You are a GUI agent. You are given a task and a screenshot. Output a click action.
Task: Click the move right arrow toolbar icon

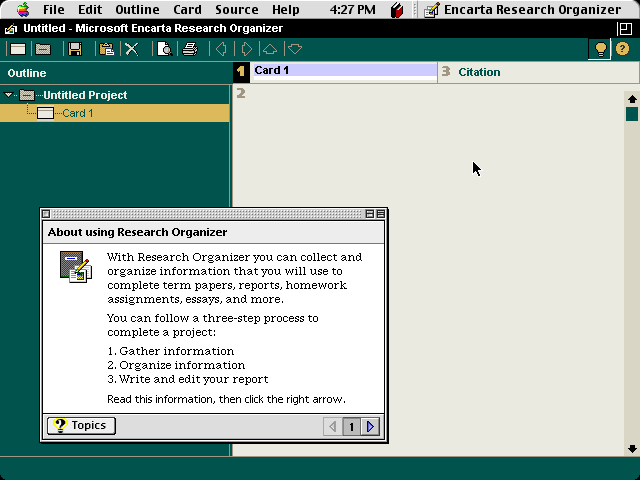click(246, 49)
